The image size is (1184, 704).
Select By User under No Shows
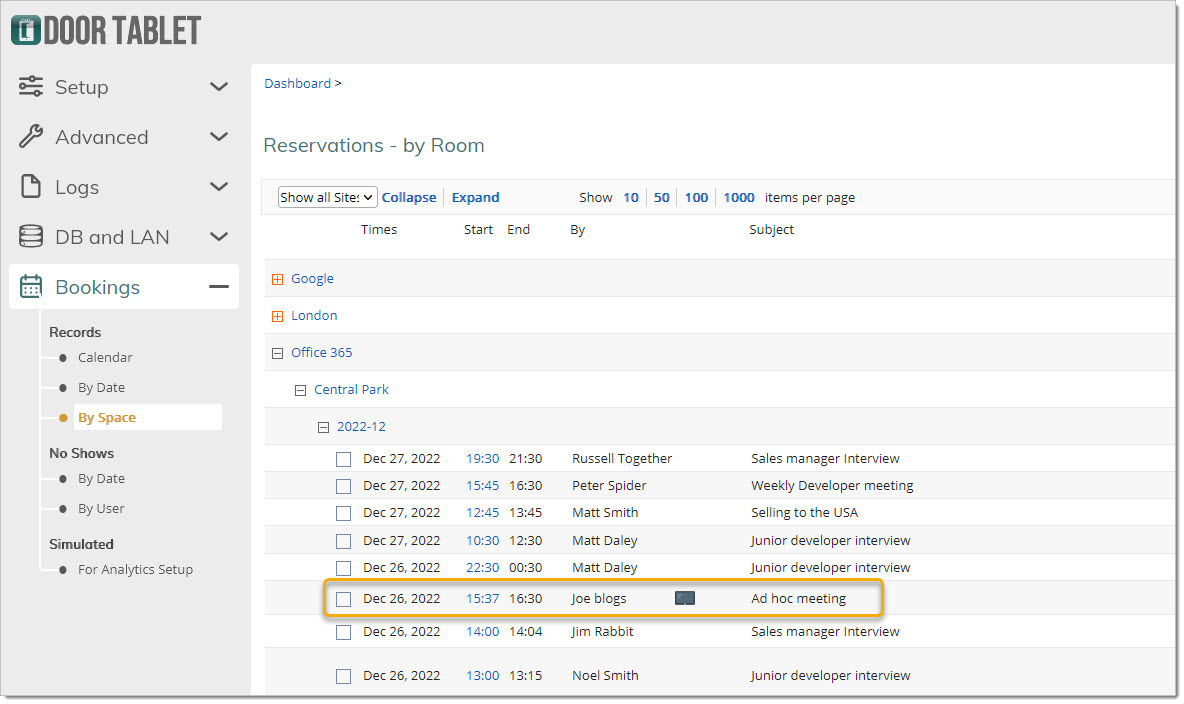pos(101,508)
